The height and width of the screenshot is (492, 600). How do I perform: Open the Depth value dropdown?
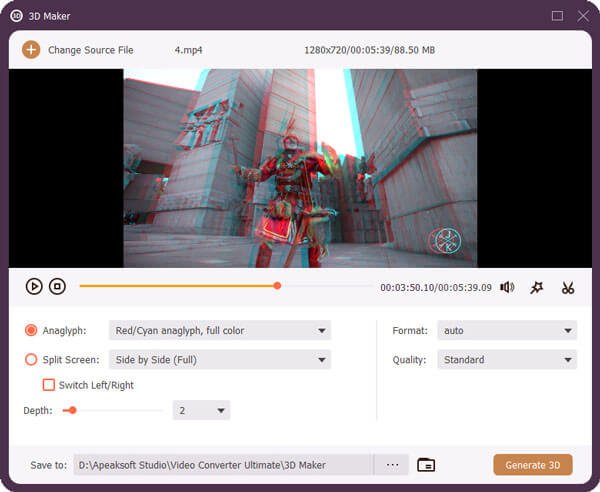pyautogui.click(x=201, y=410)
